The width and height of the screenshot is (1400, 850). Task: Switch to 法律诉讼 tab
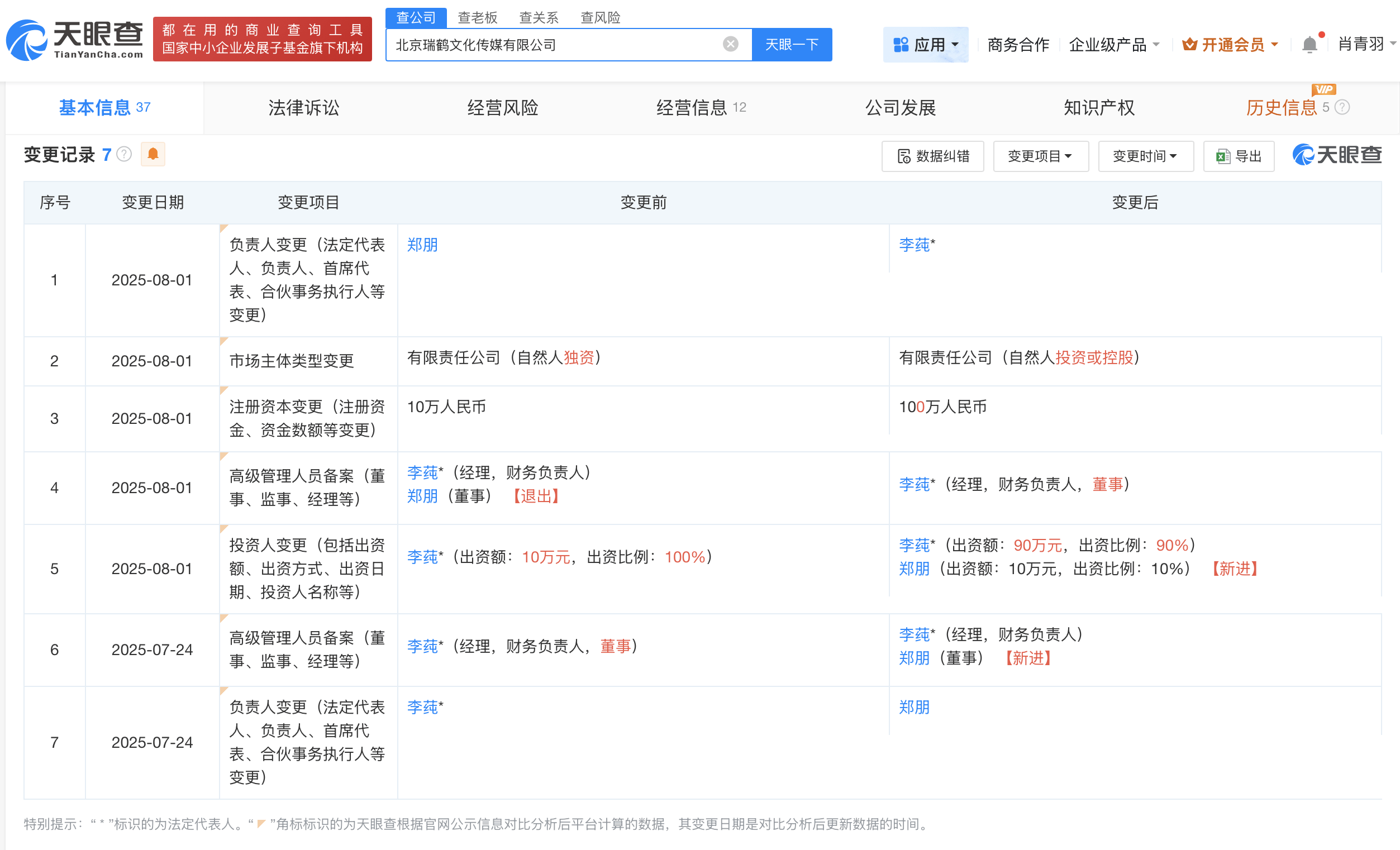pyautogui.click(x=303, y=107)
